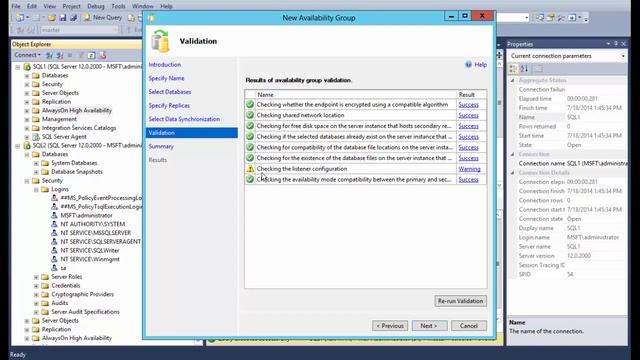This screenshot has width=640, height=360.
Task: Click the Alphabetical sort icon in Properties
Action: pyautogui.click(x=524, y=69)
